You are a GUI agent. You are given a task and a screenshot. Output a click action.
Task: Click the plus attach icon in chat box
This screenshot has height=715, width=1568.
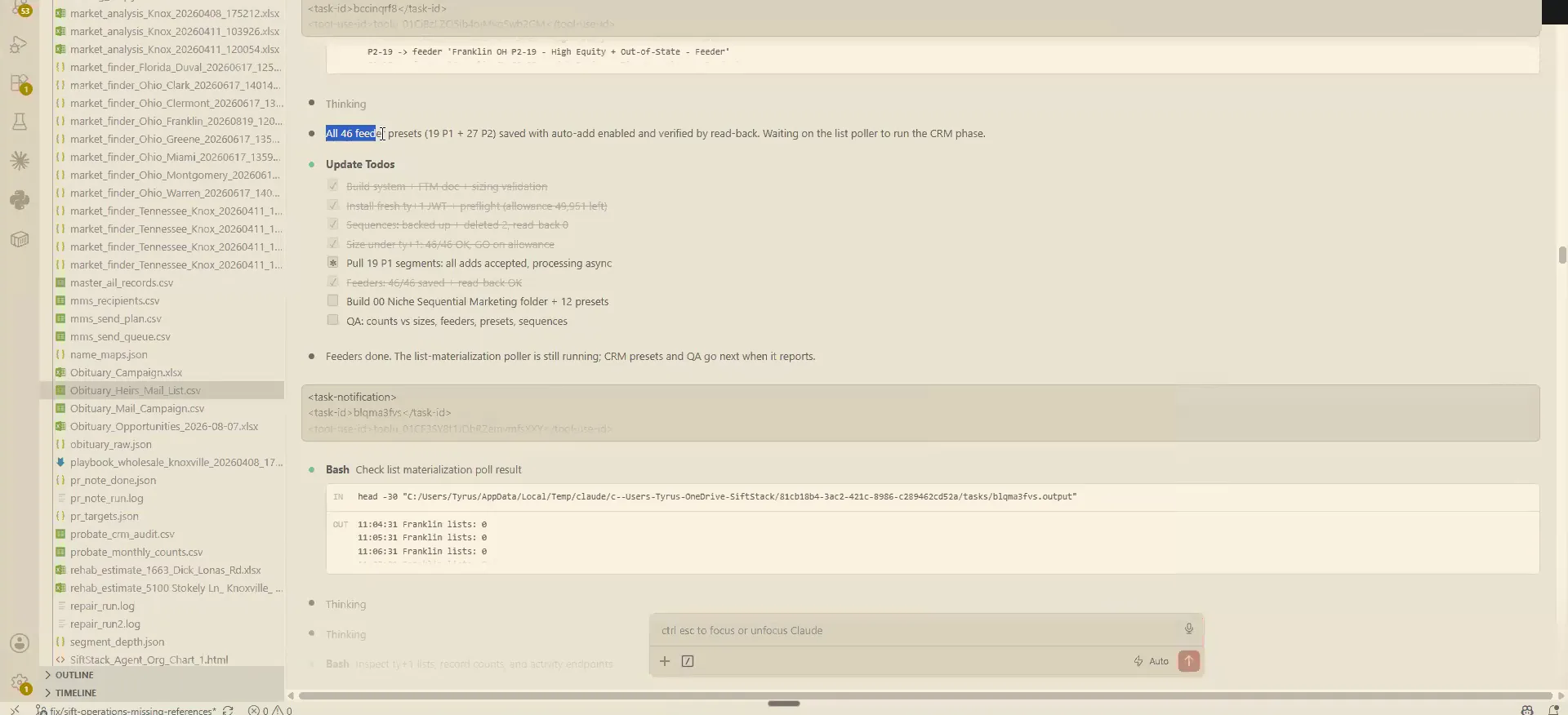665,661
